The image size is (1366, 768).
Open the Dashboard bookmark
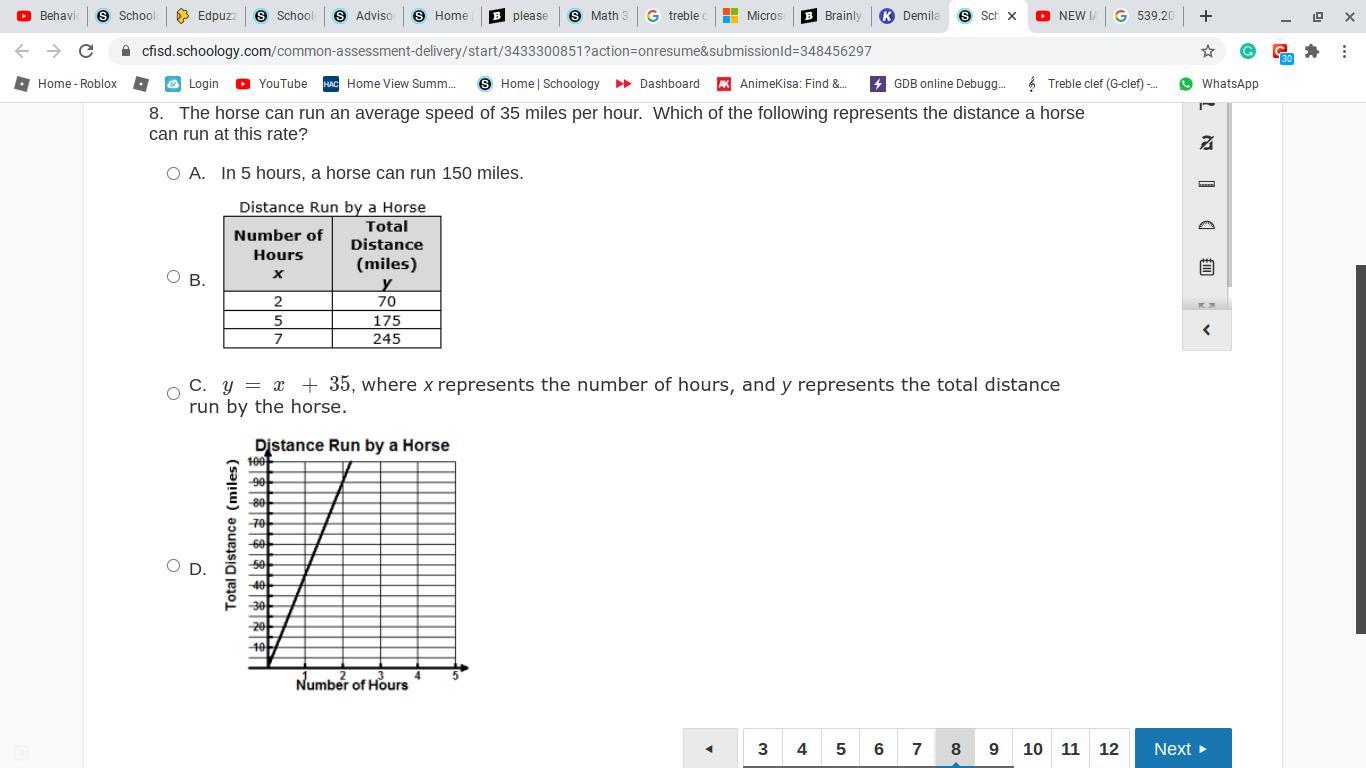click(658, 84)
